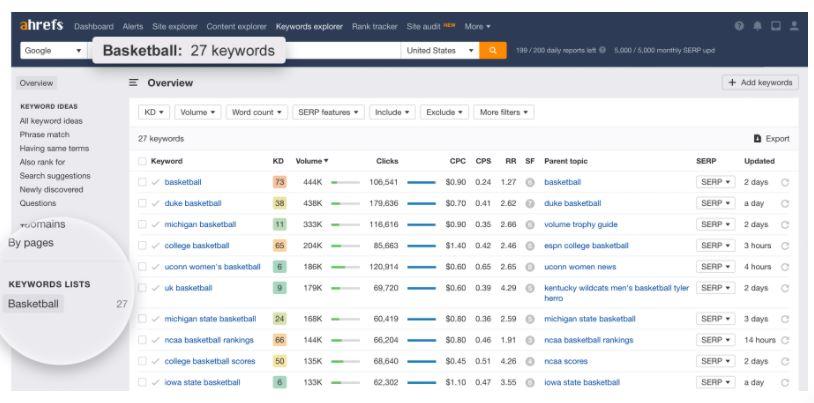Screen dimensions: 814x403
Task: Open the United States country dropdown
Action: point(440,50)
